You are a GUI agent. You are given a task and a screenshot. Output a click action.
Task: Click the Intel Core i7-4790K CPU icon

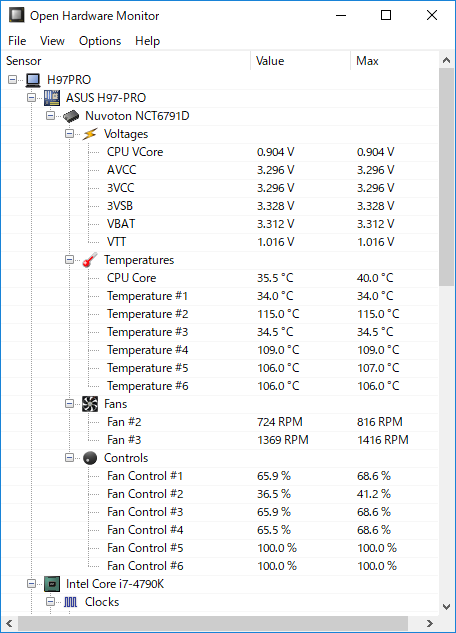click(x=52, y=584)
